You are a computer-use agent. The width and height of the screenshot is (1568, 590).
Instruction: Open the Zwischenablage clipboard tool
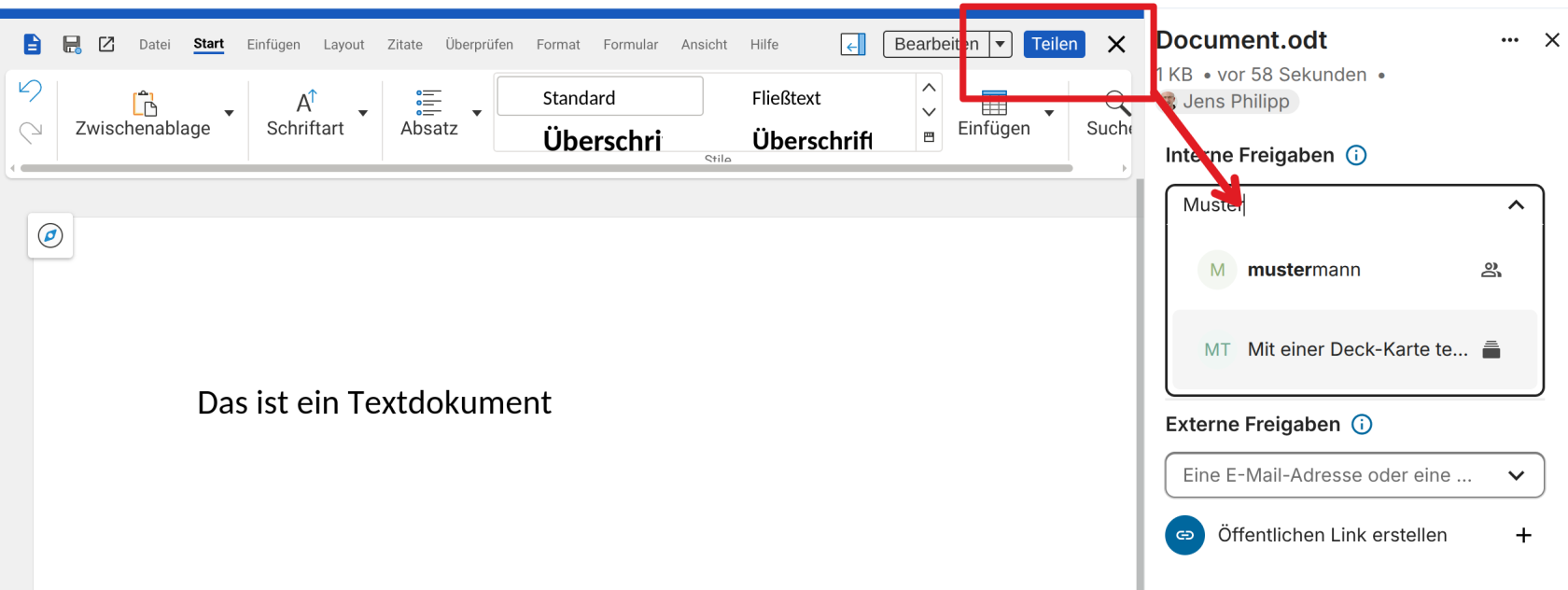point(144,115)
